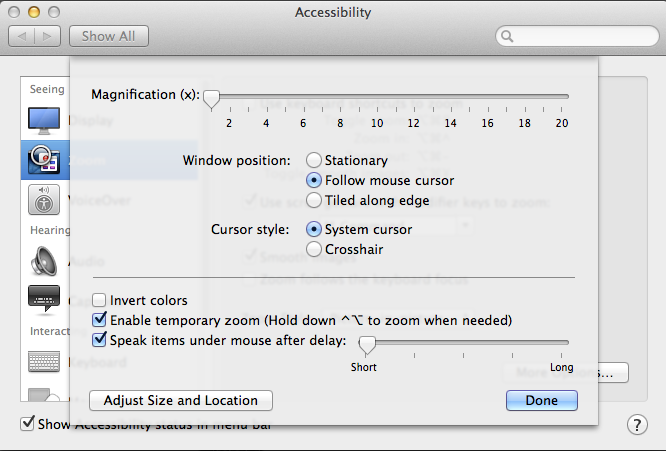
Task: Click the yellow minimize window button
Action: (34, 12)
